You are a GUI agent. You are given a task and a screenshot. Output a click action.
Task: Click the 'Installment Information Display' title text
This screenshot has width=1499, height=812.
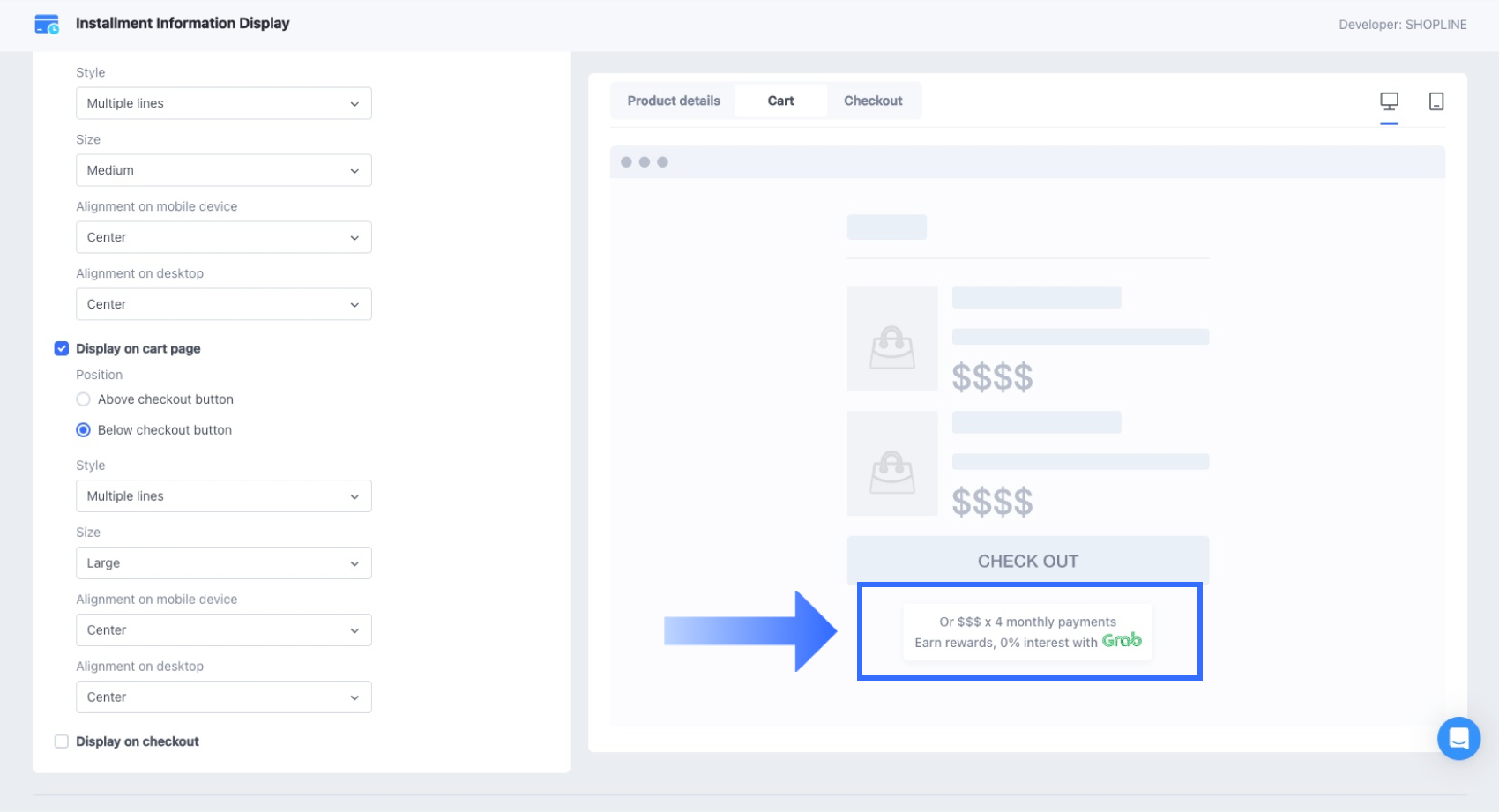(183, 24)
